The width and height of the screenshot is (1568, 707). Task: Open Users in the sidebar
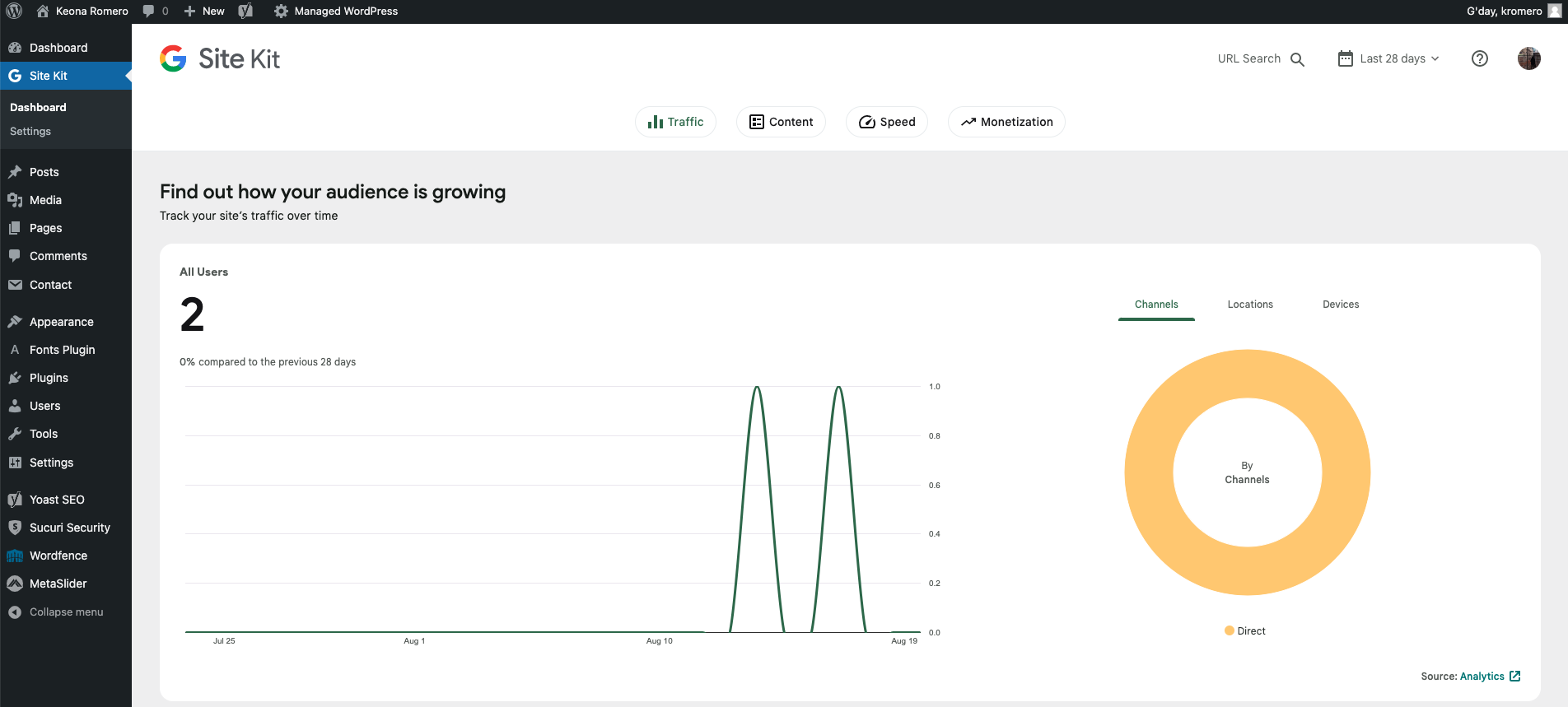[x=66, y=406]
